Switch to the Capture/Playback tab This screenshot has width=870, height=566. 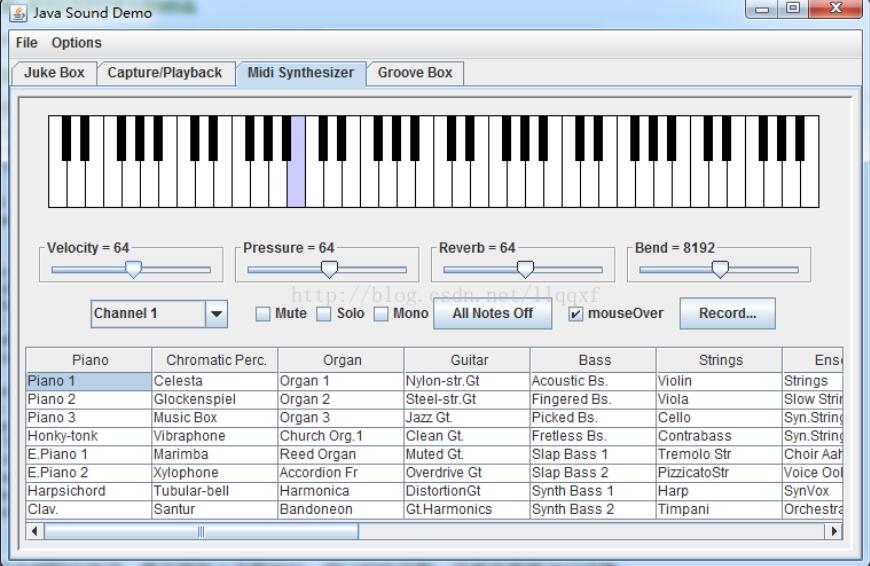point(165,73)
